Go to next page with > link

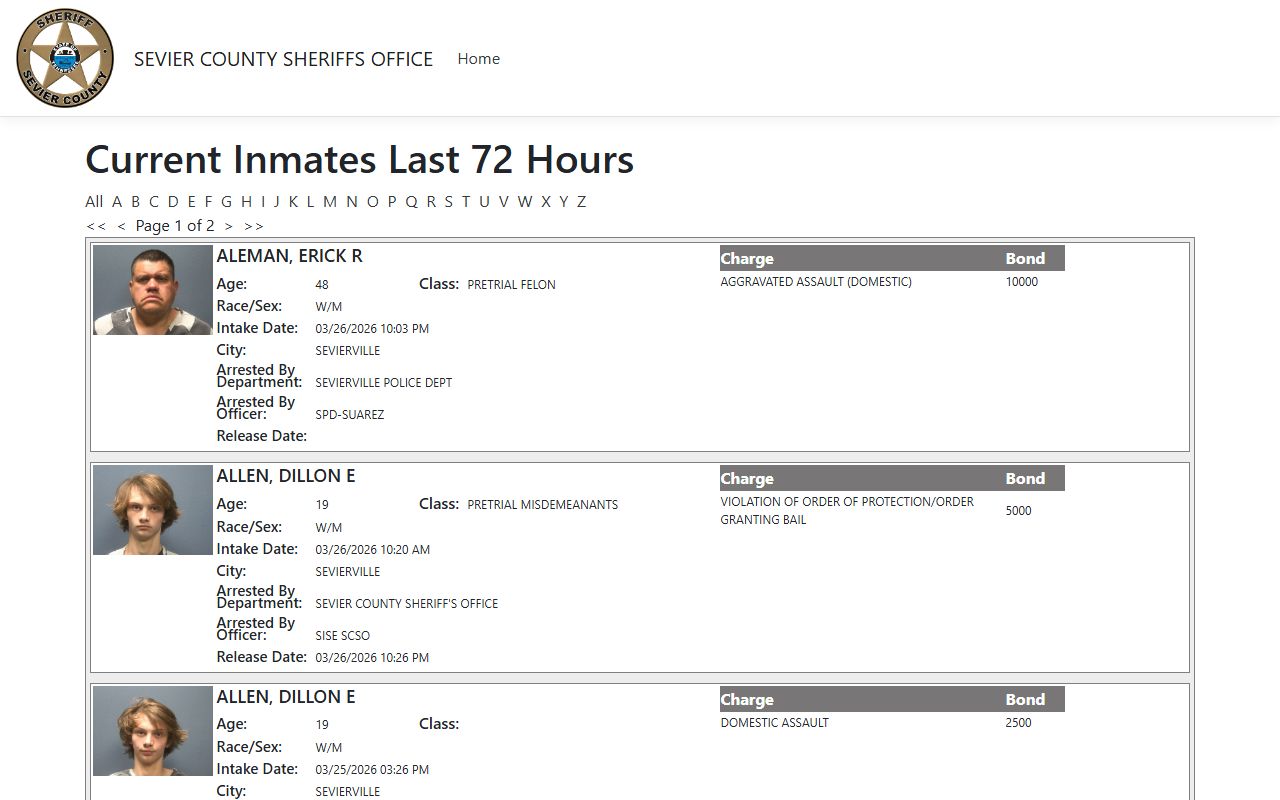pyautogui.click(x=228, y=226)
